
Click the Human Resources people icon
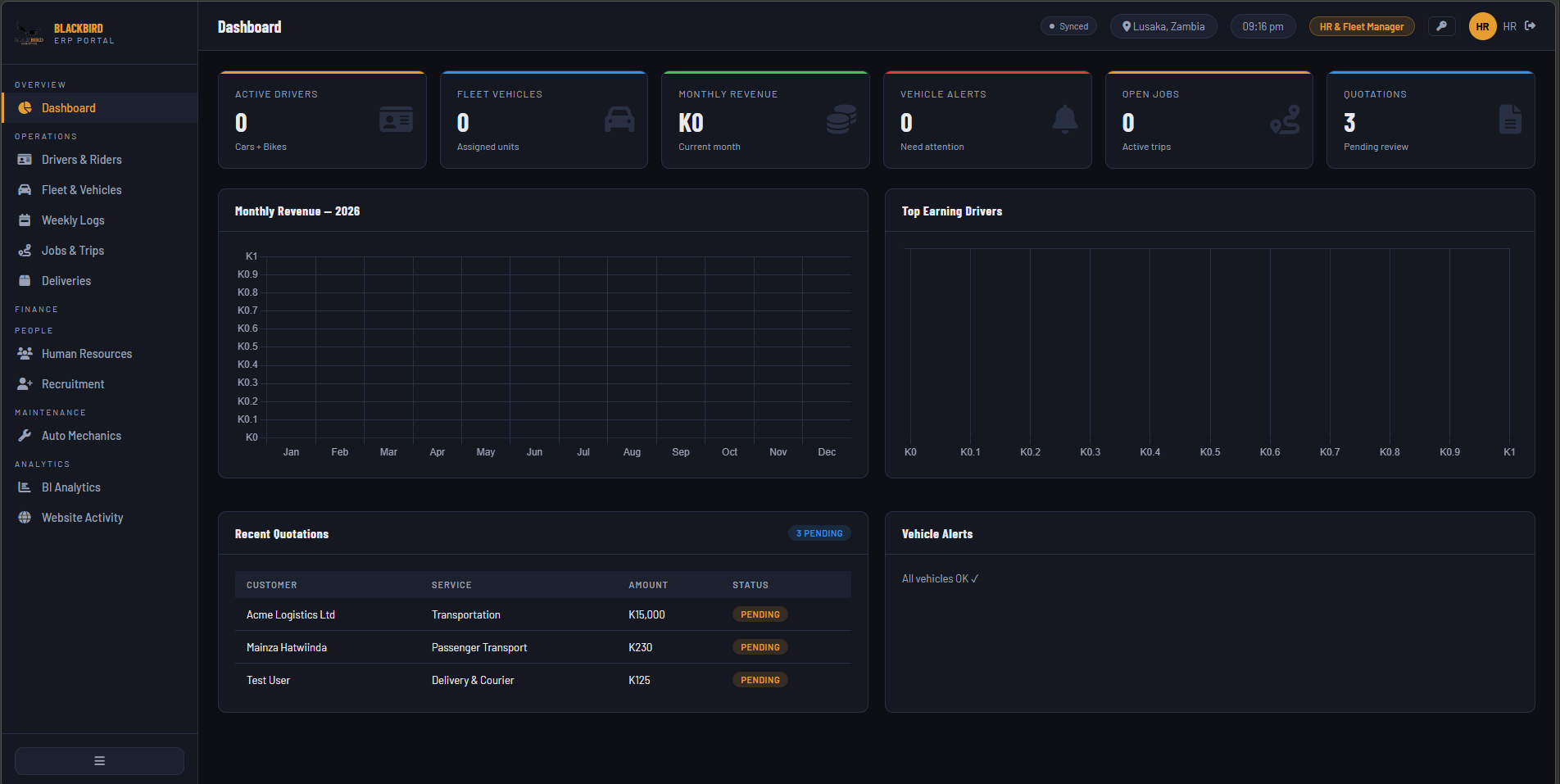click(25, 353)
